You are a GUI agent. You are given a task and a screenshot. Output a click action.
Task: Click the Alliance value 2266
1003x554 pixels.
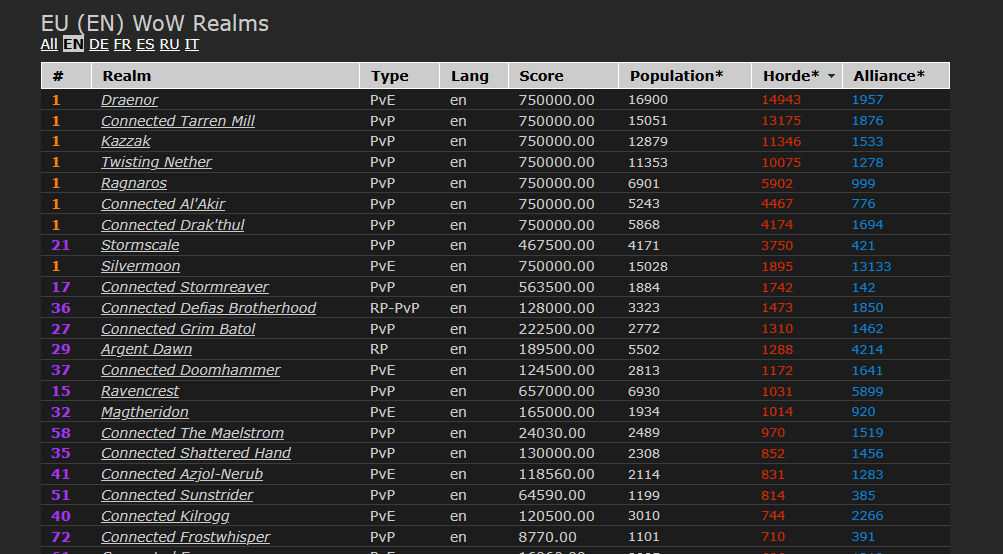point(867,516)
